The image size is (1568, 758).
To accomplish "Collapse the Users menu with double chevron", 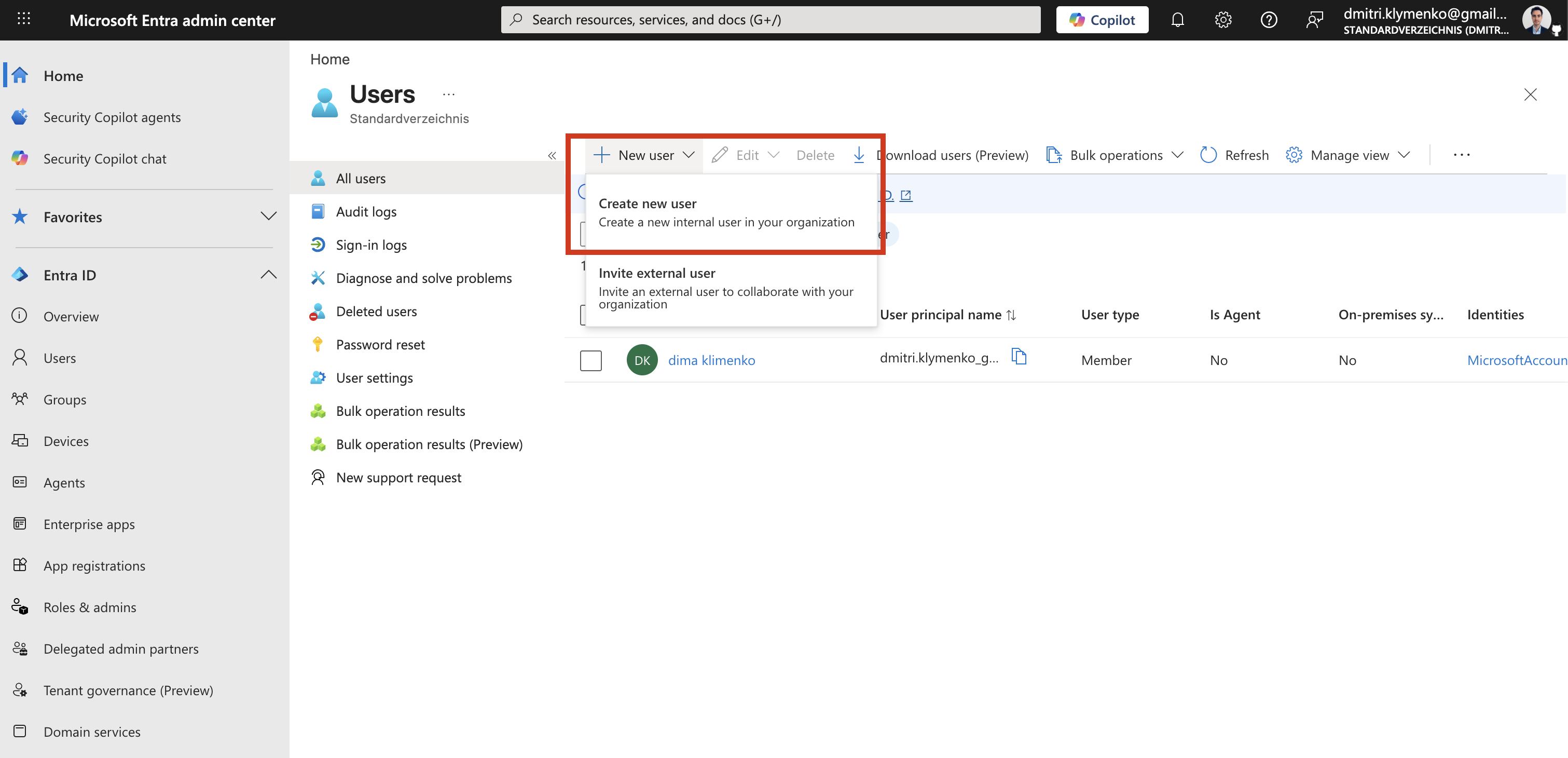I will click(552, 155).
